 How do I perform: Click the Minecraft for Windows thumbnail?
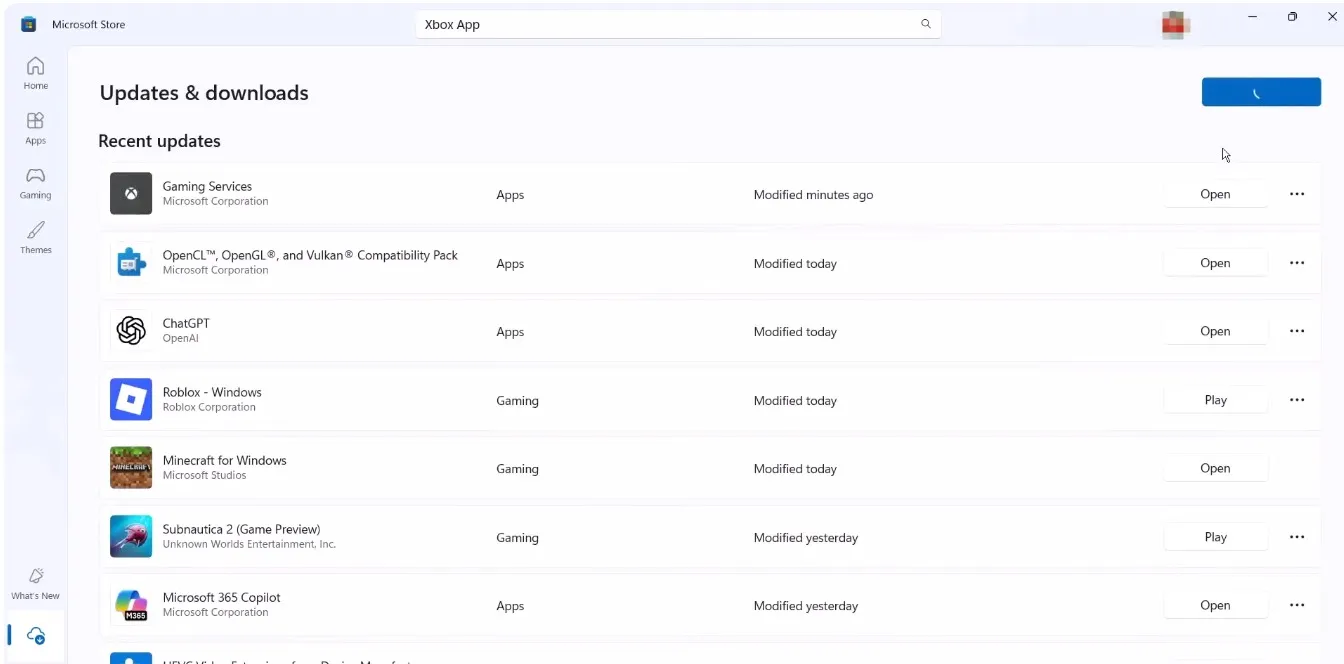click(131, 468)
